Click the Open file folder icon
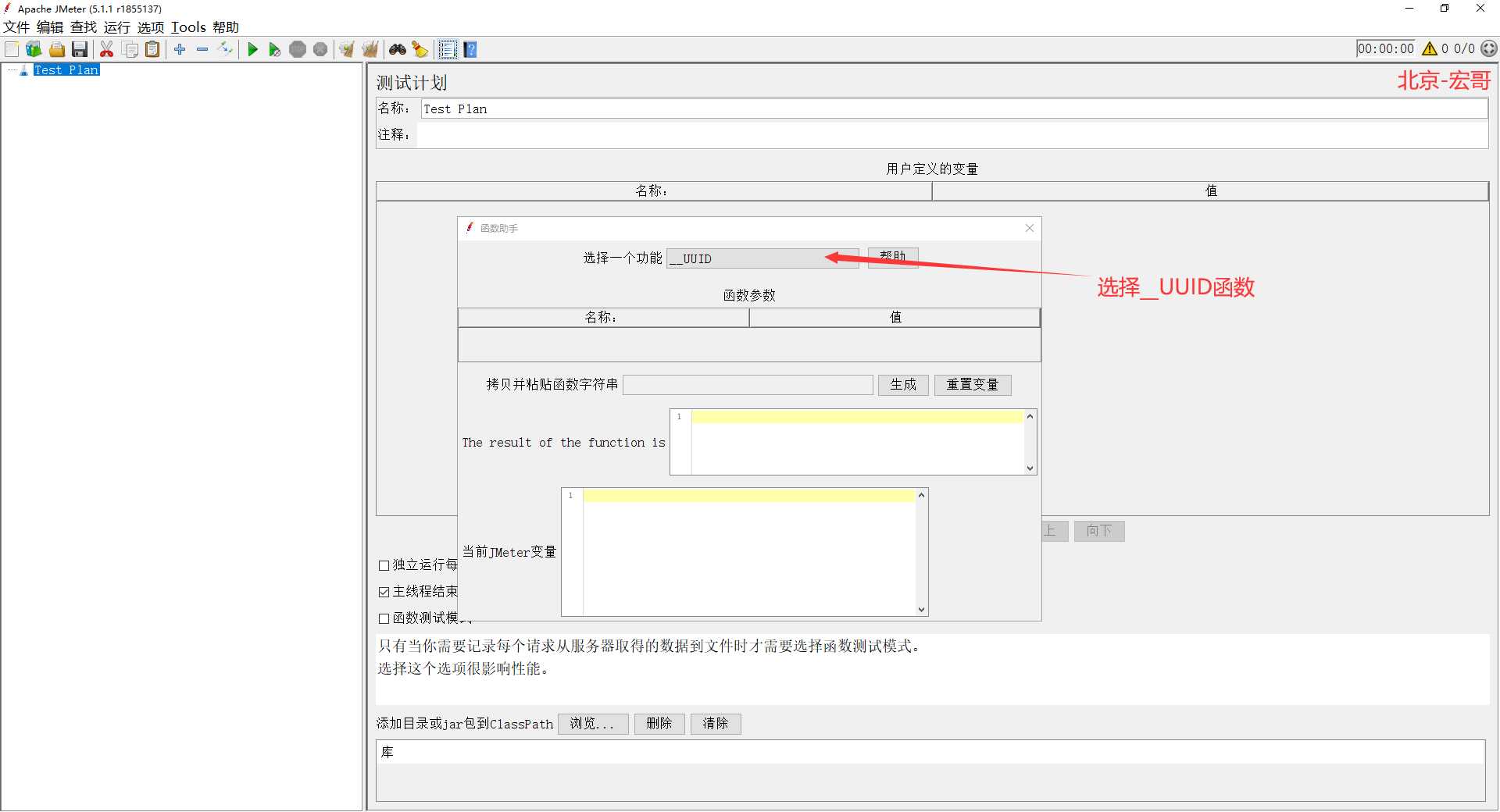Image resolution: width=1500 pixels, height=812 pixels. coord(57,49)
